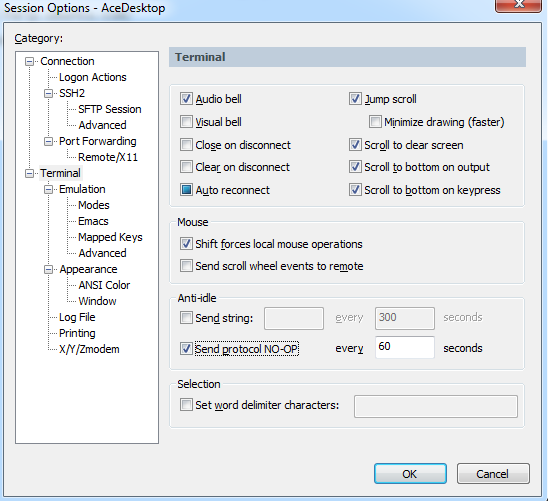The width and height of the screenshot is (548, 501).
Task: Open Printing category
Action: click(77, 333)
